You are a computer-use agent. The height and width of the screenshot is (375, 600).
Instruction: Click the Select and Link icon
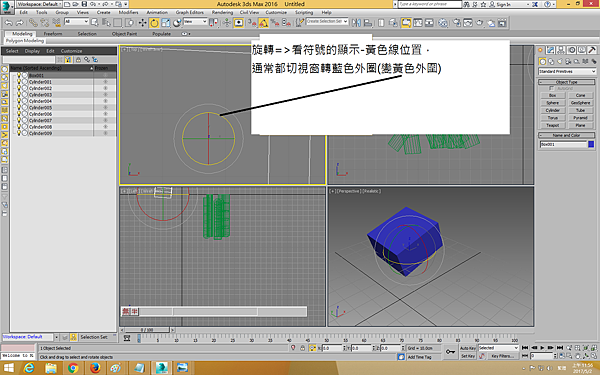33,23
